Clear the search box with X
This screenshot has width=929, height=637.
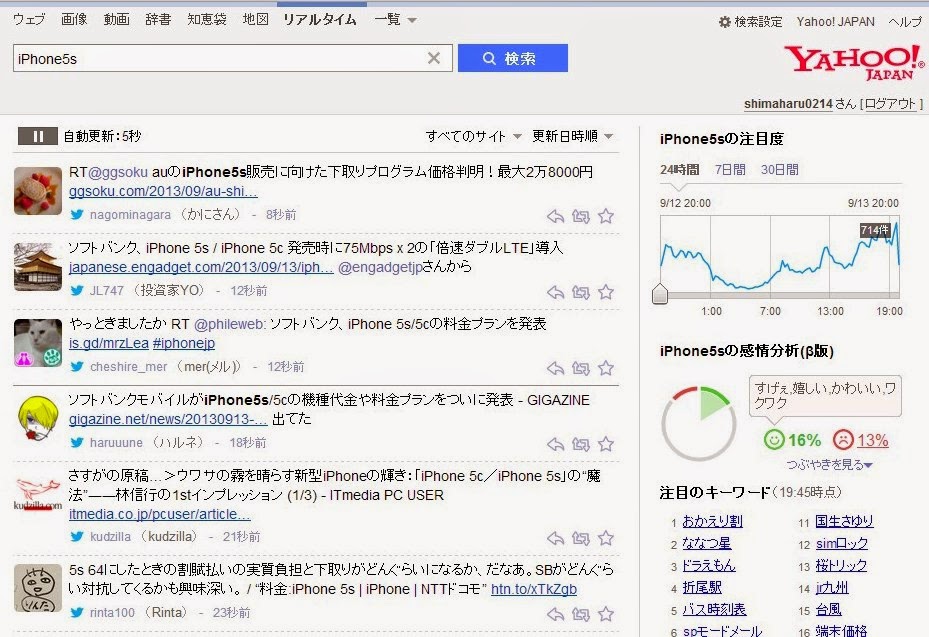coord(434,58)
